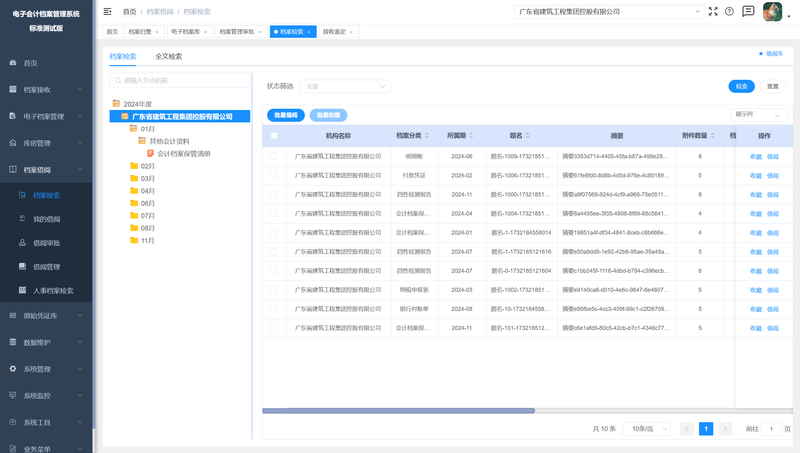The height and width of the screenshot is (453, 800).
Task: Click the 系统管理 gear icon
Action: coord(13,368)
